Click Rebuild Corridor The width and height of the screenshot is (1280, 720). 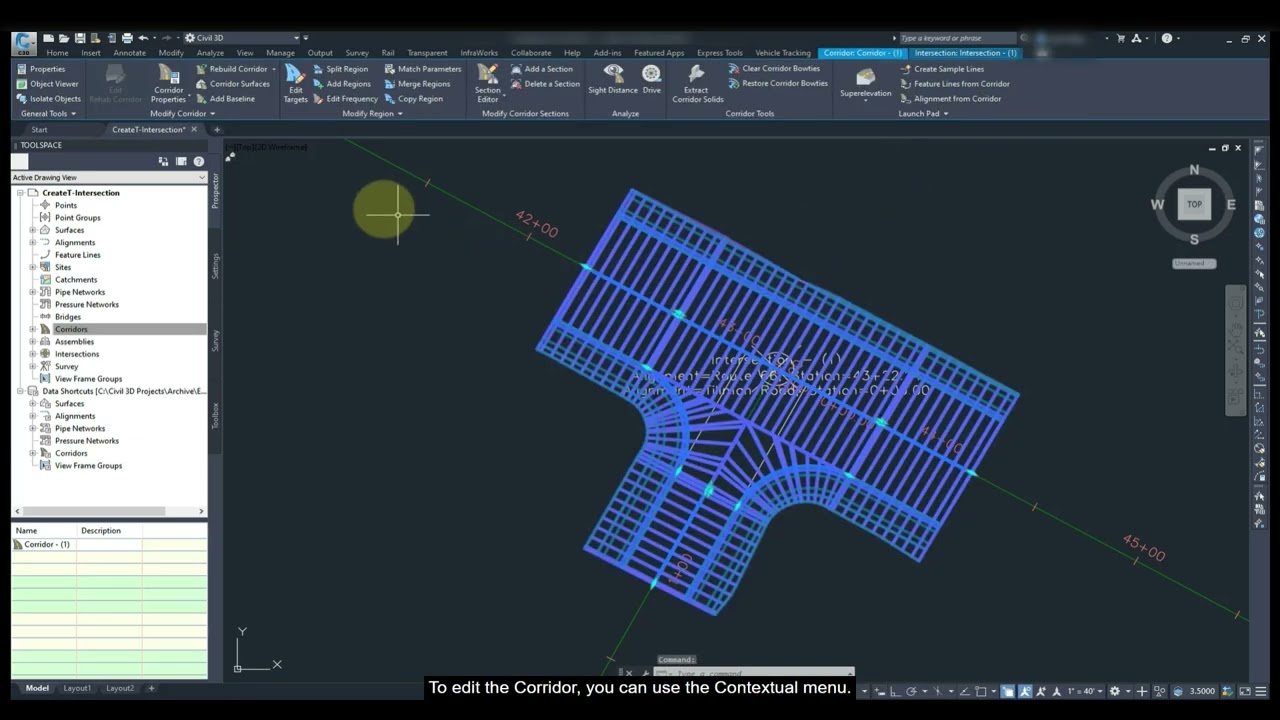pyautogui.click(x=232, y=69)
